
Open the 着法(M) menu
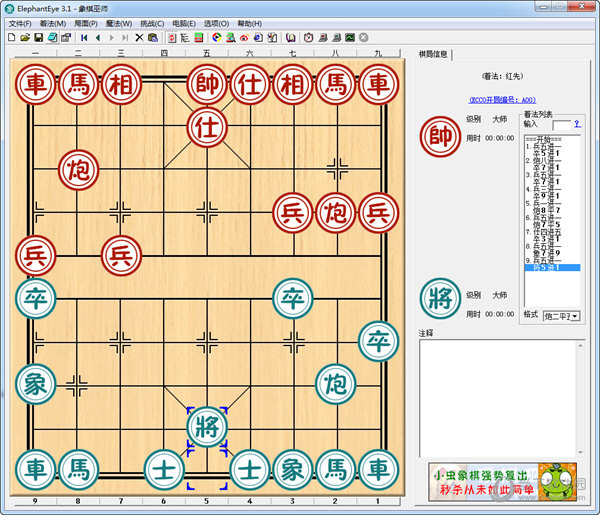(x=53, y=24)
